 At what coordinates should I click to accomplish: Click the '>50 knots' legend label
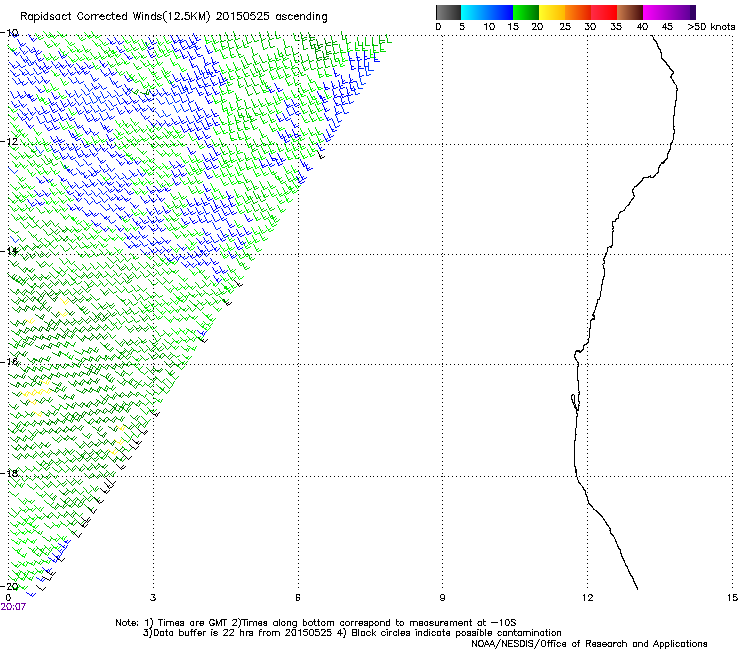click(711, 27)
